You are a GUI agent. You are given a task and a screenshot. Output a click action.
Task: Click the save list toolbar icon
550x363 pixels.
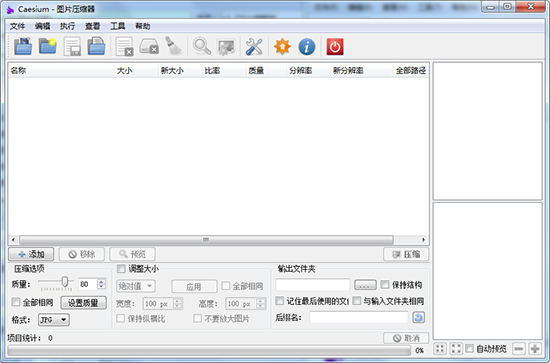point(72,46)
